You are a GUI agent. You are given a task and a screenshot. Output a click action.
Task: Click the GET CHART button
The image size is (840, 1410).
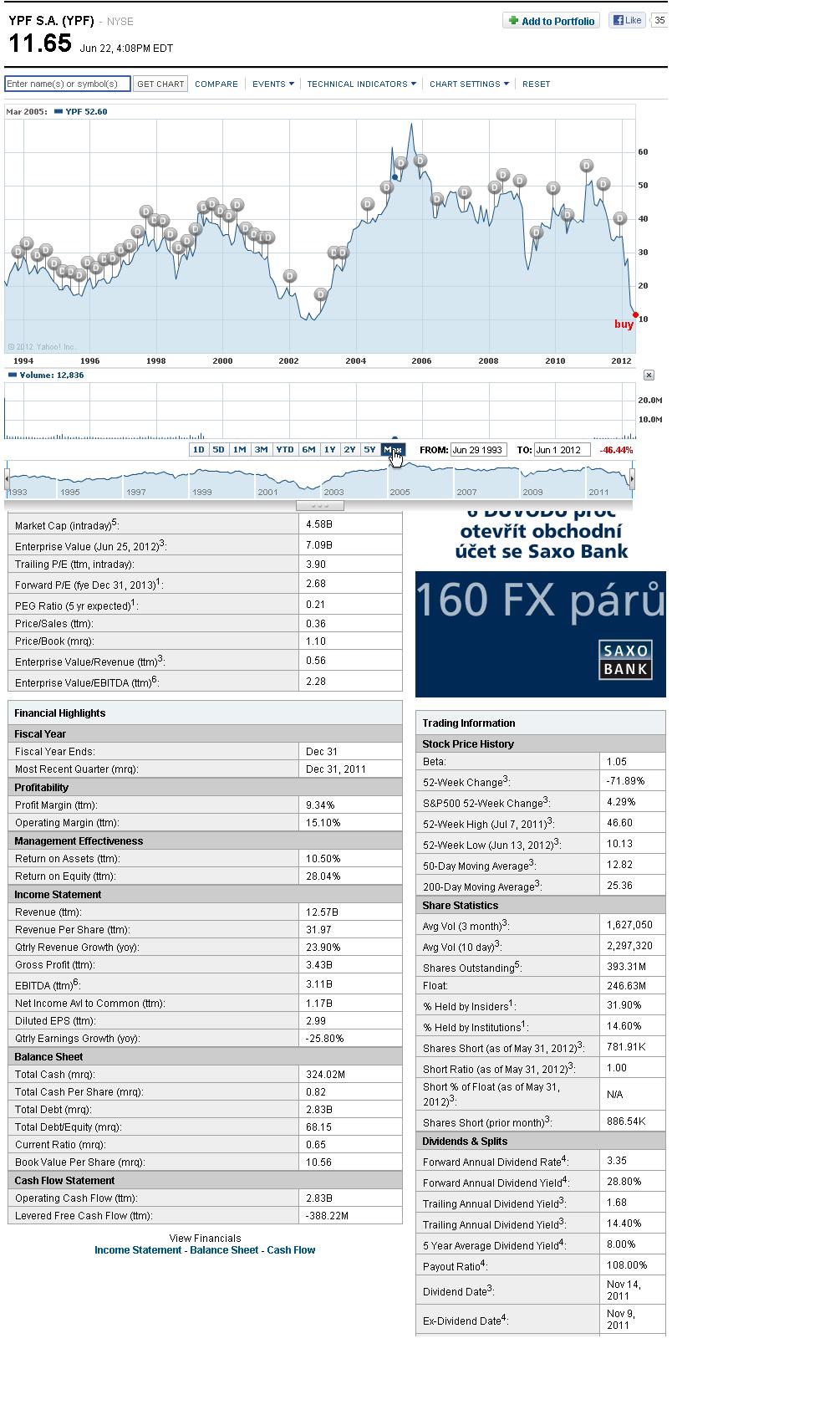pyautogui.click(x=160, y=84)
